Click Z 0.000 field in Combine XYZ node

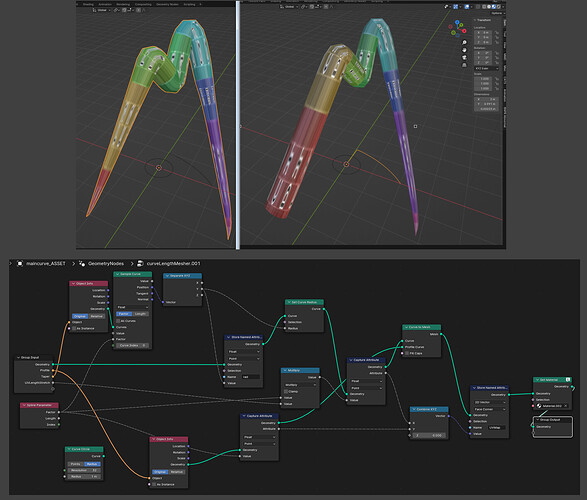tap(429, 435)
